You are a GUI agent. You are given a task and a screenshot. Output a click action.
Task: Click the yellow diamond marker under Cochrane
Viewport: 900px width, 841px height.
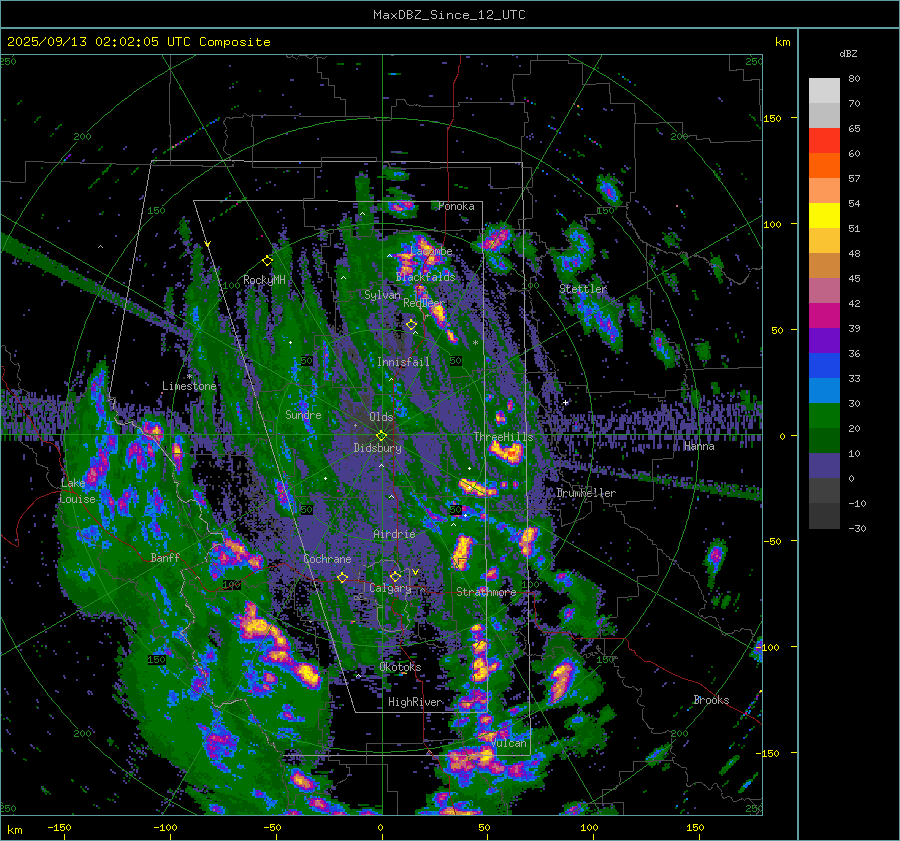[x=342, y=577]
